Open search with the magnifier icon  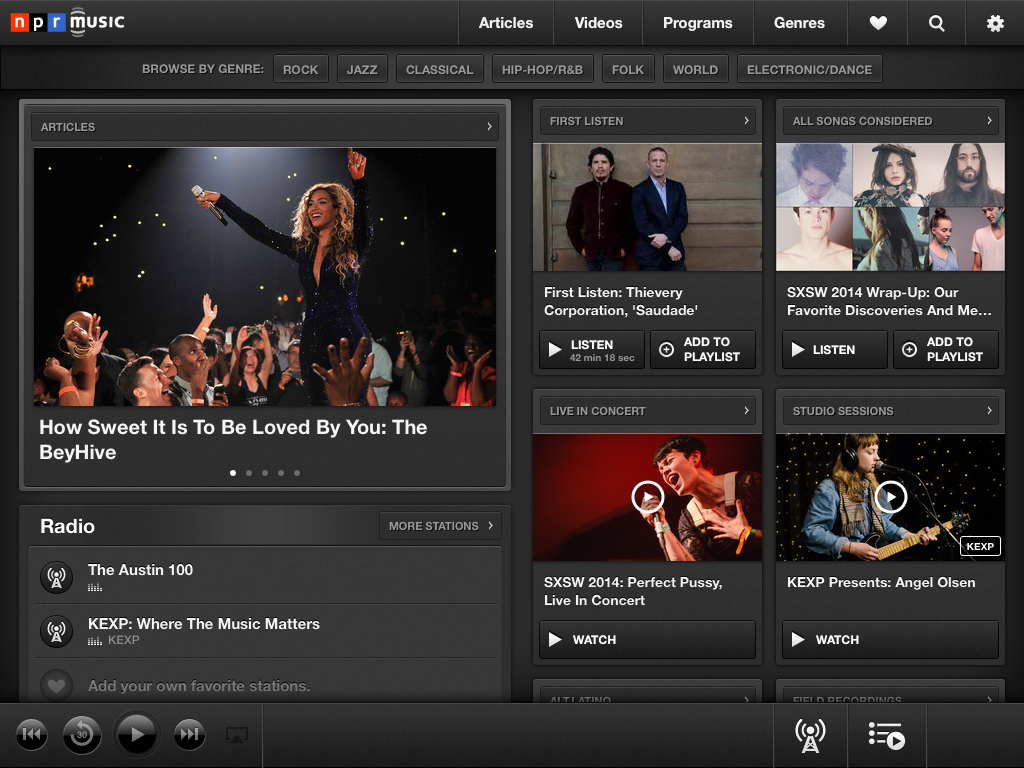pos(936,23)
